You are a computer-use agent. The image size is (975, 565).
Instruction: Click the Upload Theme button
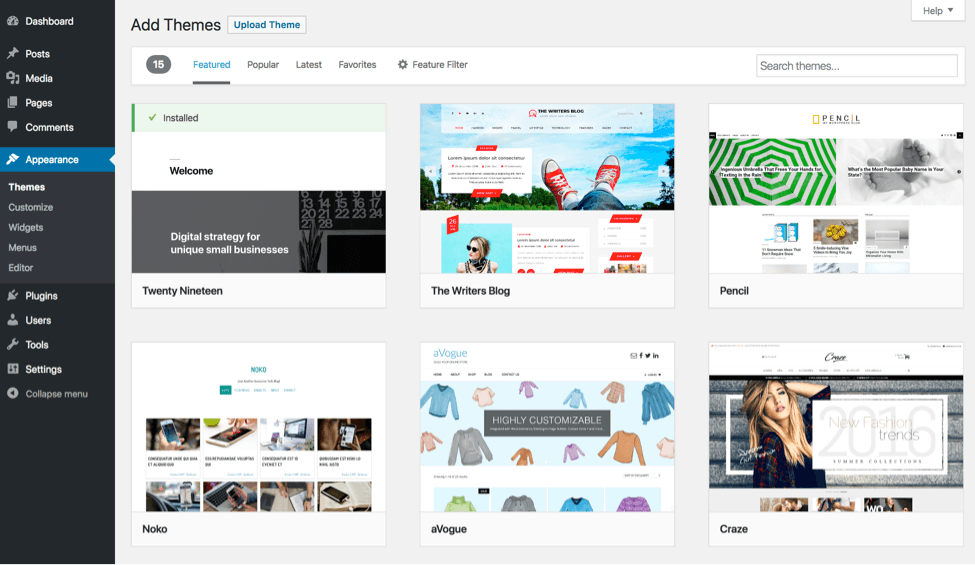click(x=267, y=25)
